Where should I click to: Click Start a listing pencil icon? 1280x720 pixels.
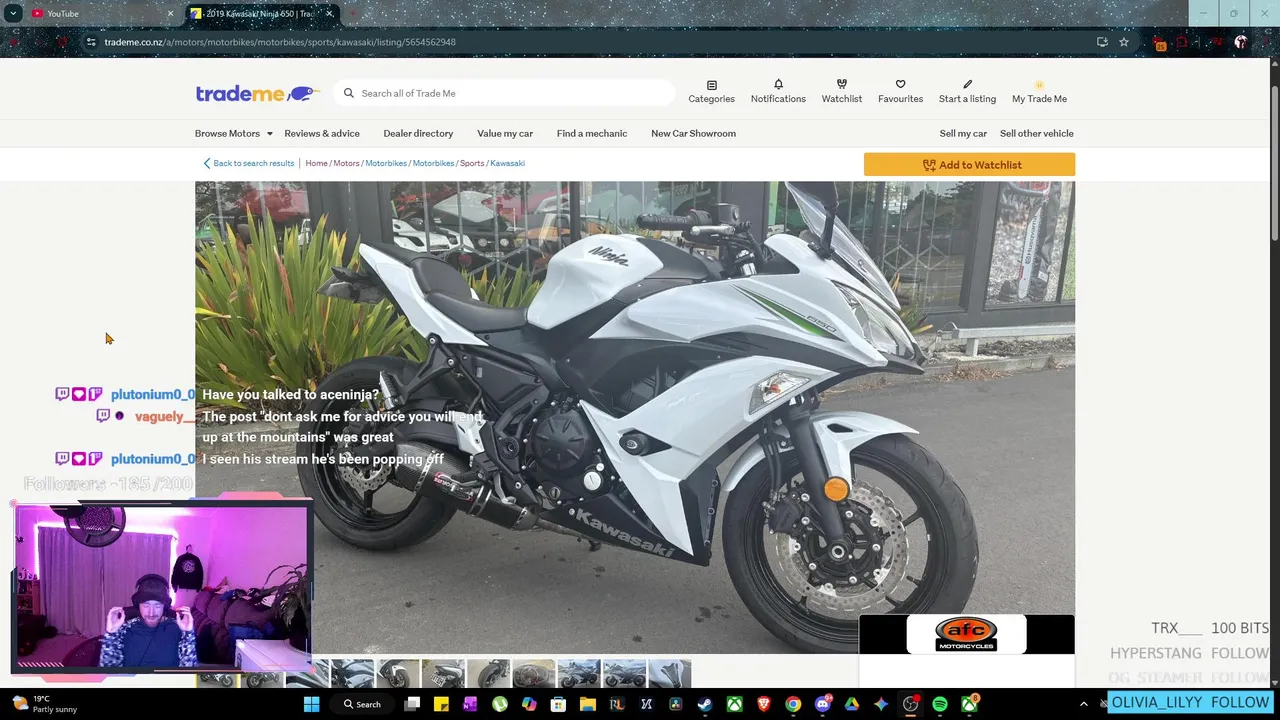click(967, 92)
